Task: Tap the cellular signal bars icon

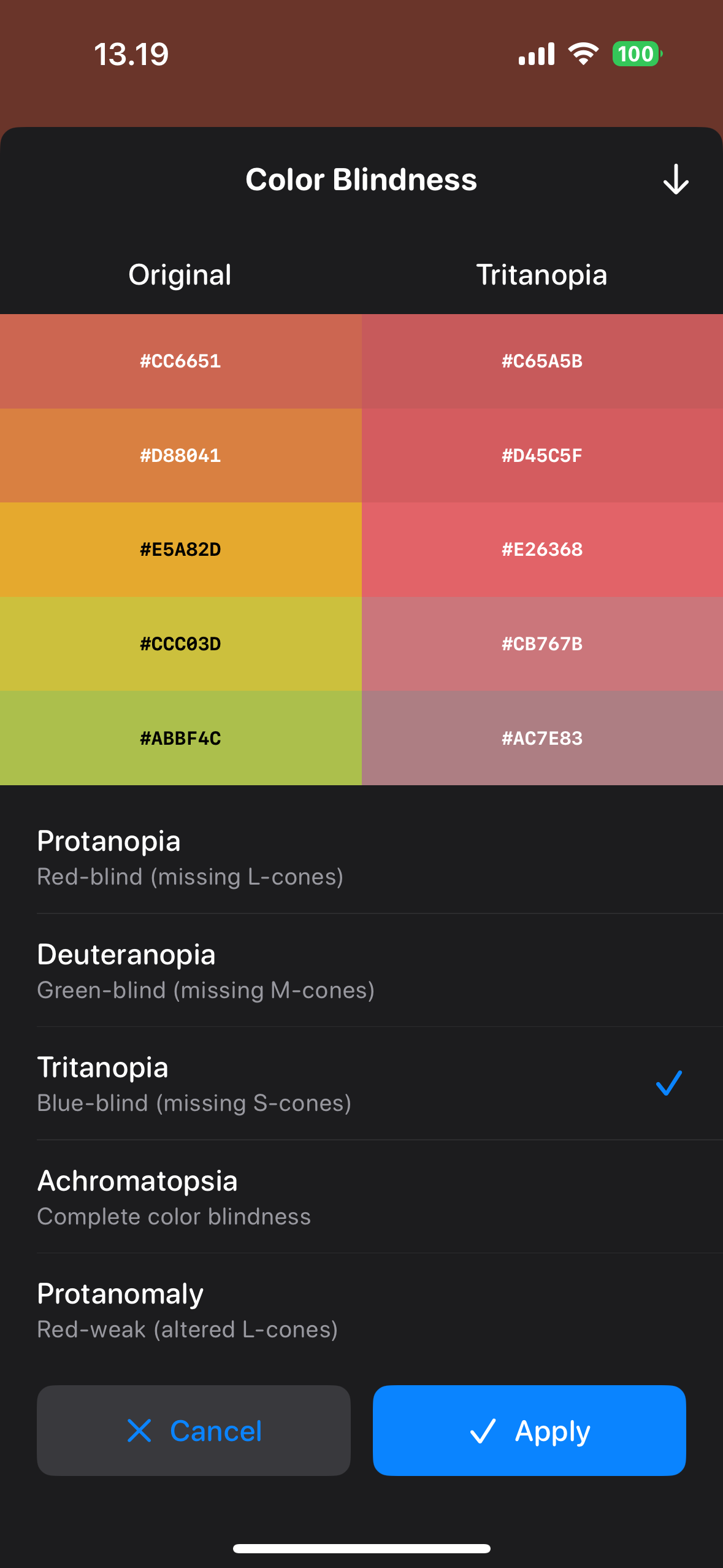Action: click(x=537, y=54)
